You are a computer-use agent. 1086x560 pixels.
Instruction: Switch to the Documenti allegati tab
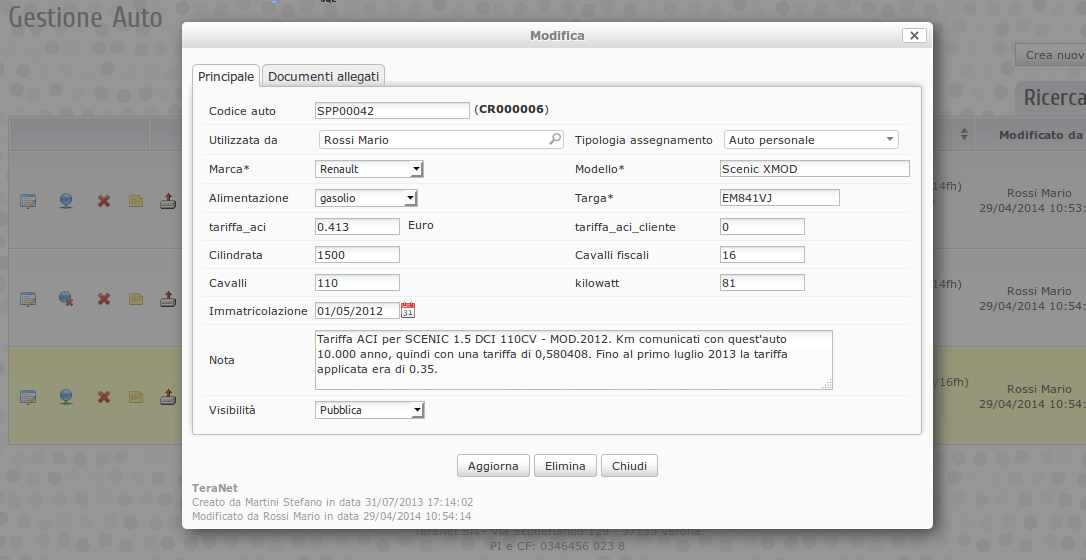pos(323,76)
